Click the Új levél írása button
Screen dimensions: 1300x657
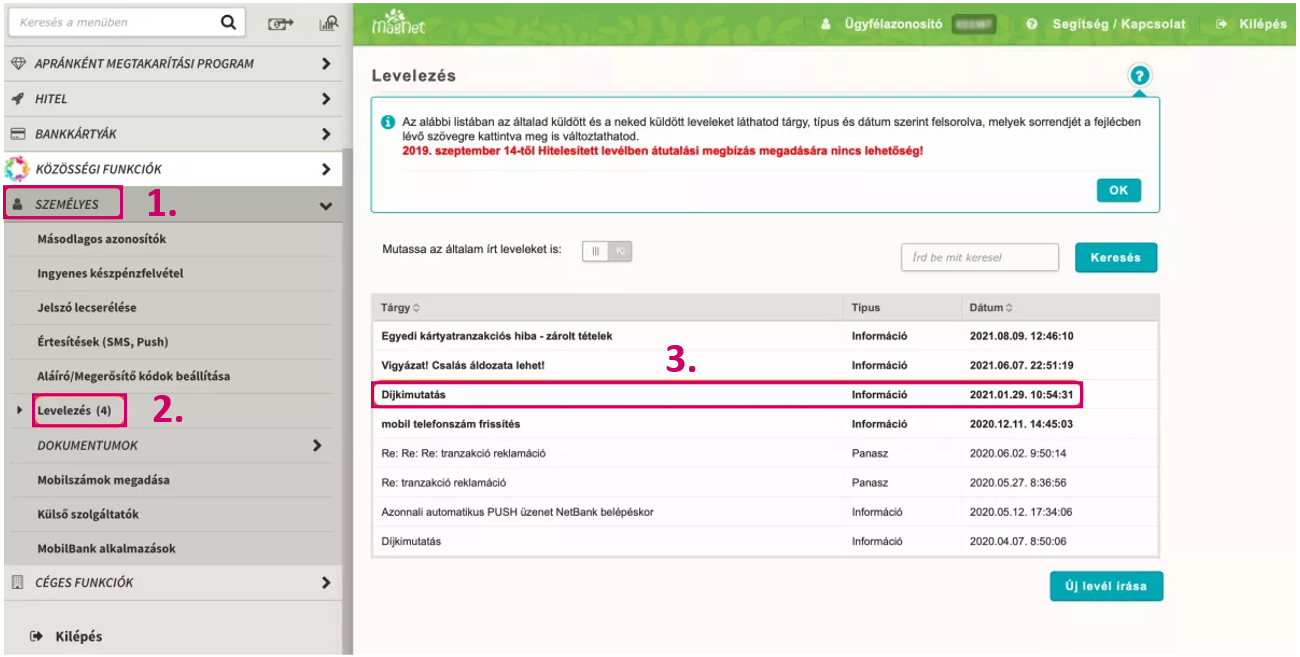(1106, 586)
